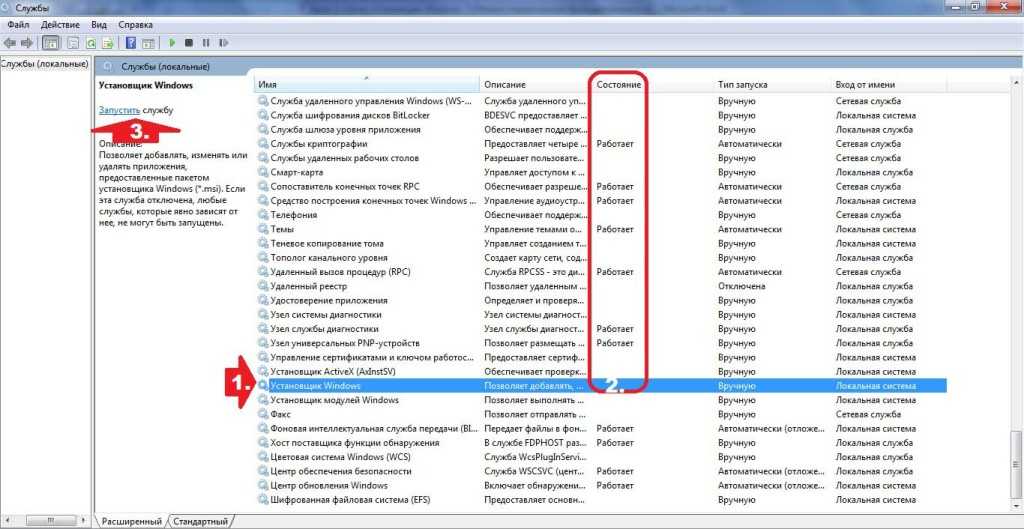Select Установщик ActiveX (AxInstSV) service
The image size is (1024, 529).
click(601, 372)
